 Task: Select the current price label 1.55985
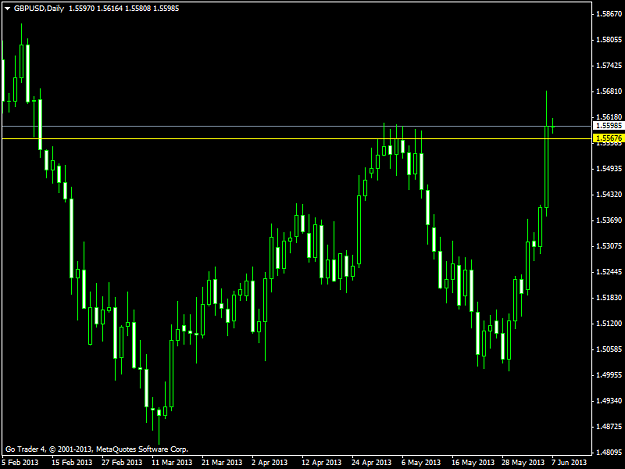pos(609,126)
